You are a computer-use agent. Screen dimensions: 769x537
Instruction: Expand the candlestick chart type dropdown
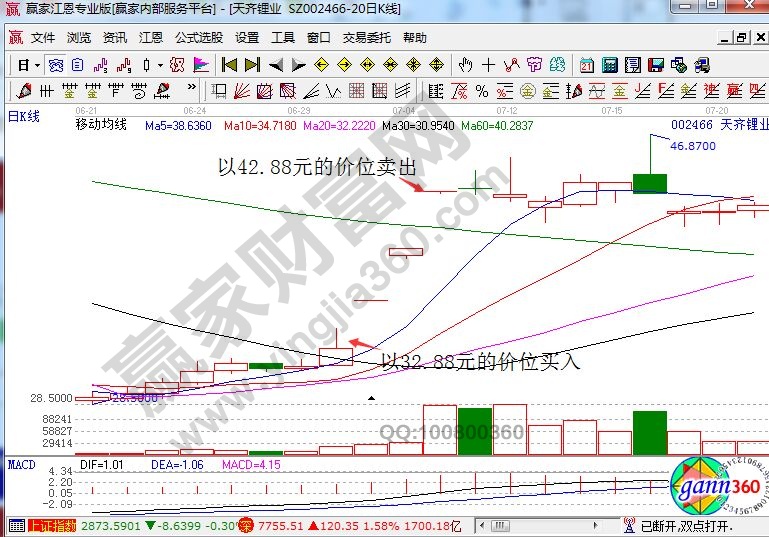pos(160,65)
